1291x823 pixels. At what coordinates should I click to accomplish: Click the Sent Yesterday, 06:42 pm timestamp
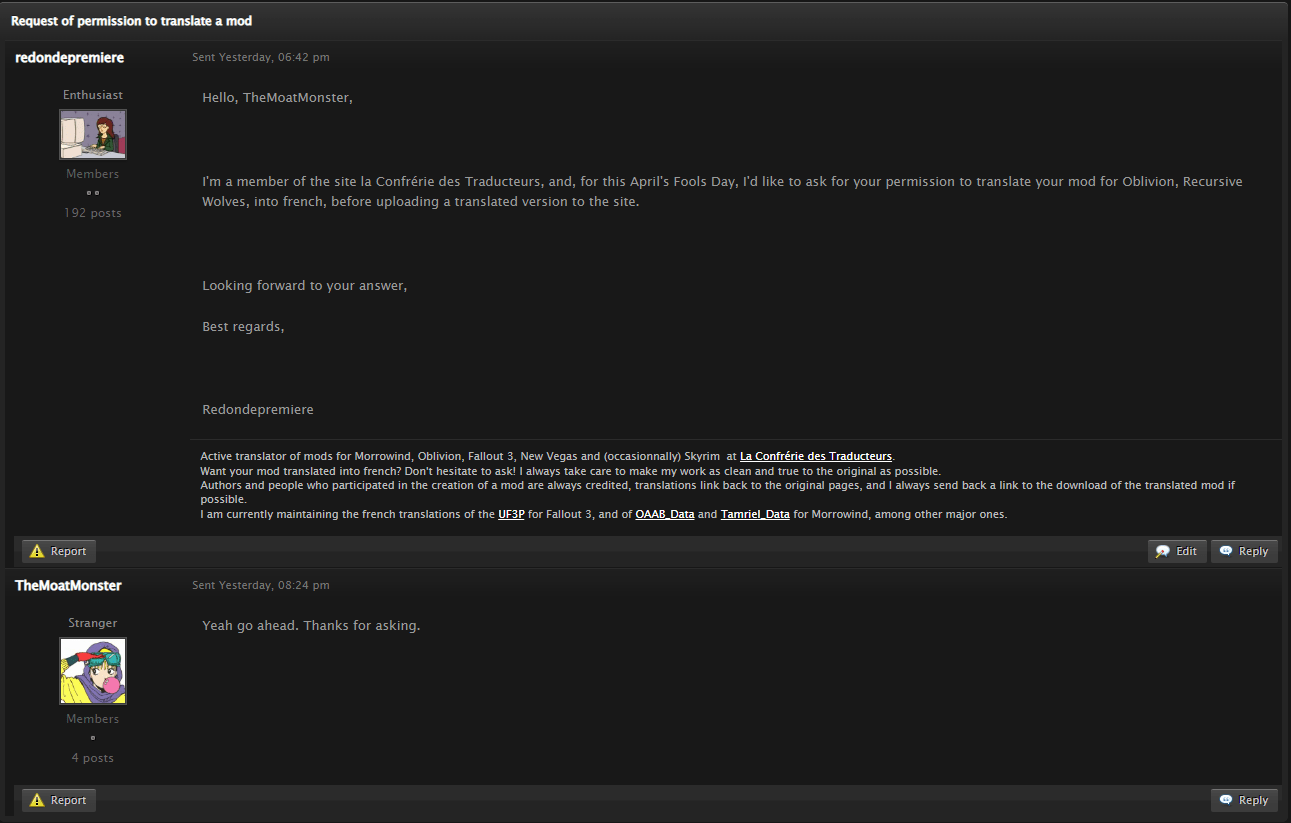(x=261, y=58)
